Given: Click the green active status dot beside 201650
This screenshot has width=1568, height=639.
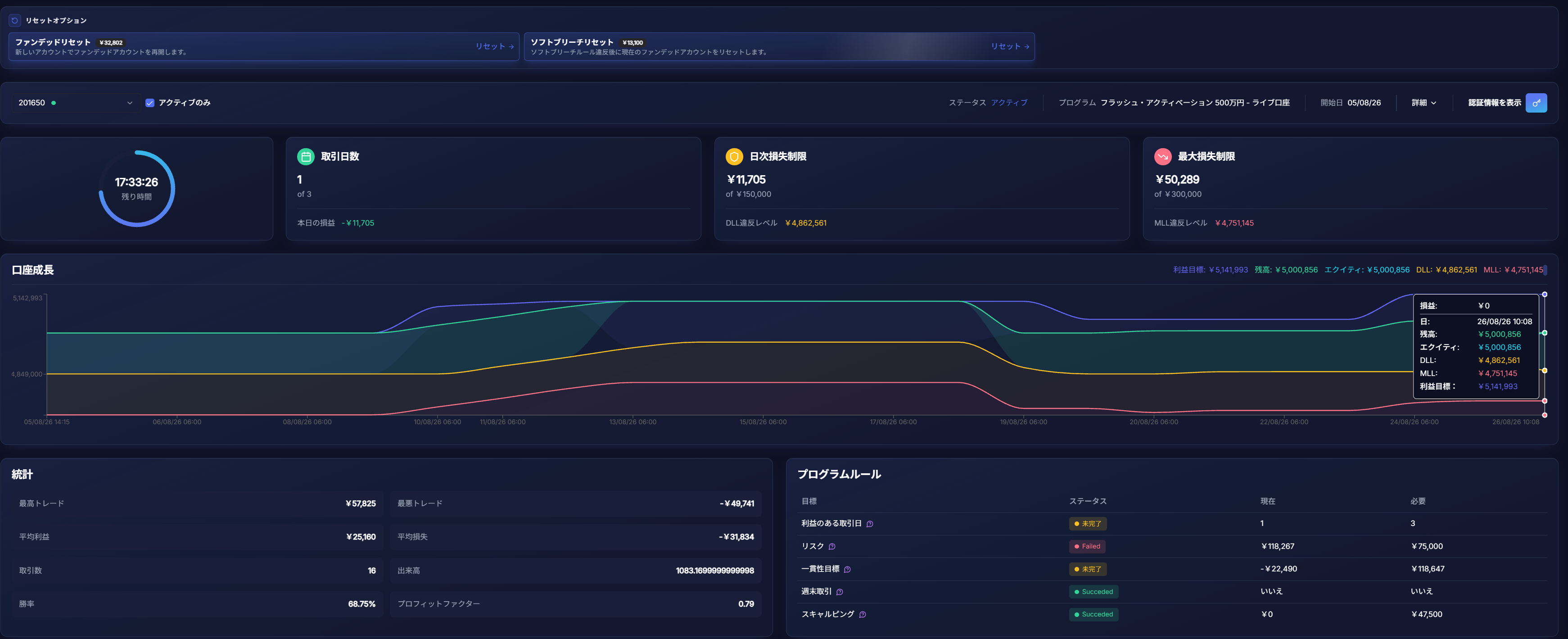Looking at the screenshot, I should coord(54,103).
